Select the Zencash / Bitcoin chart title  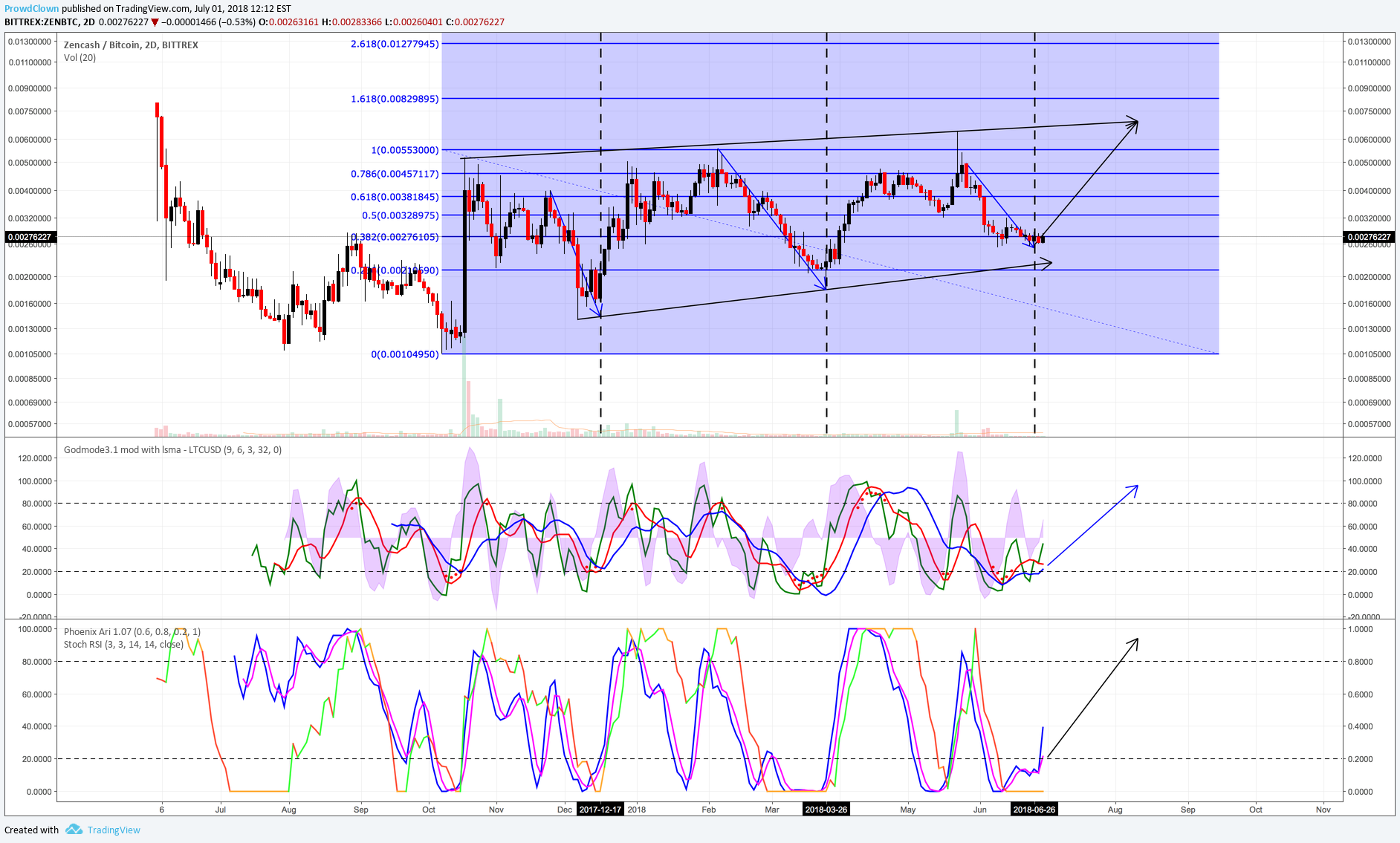click(131, 45)
